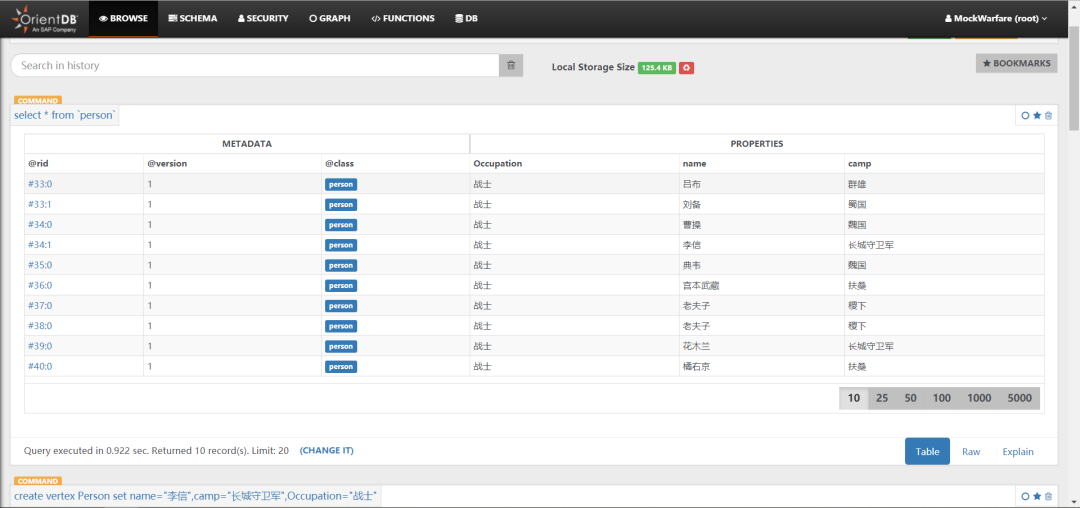This screenshot has width=1080, height=508.
Task: Switch to the Explain result view
Action: 1018,452
